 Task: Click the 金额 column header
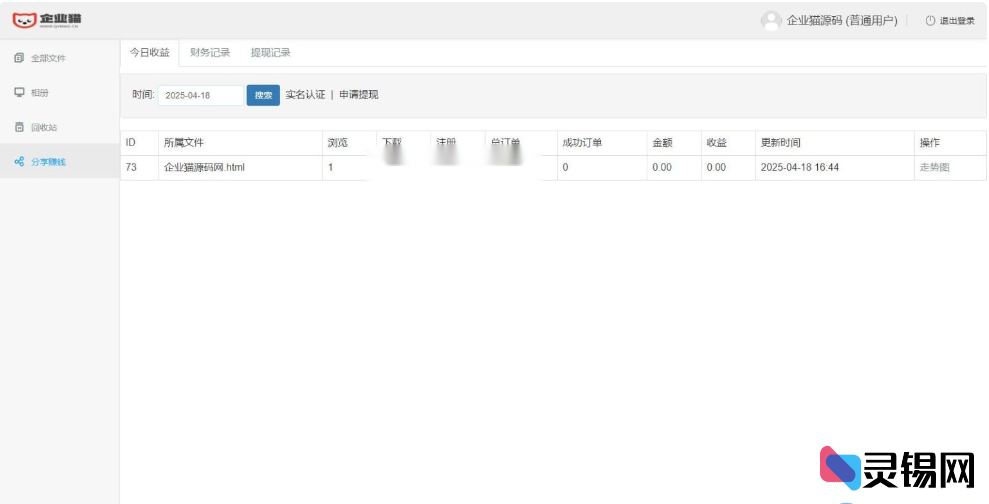point(662,143)
